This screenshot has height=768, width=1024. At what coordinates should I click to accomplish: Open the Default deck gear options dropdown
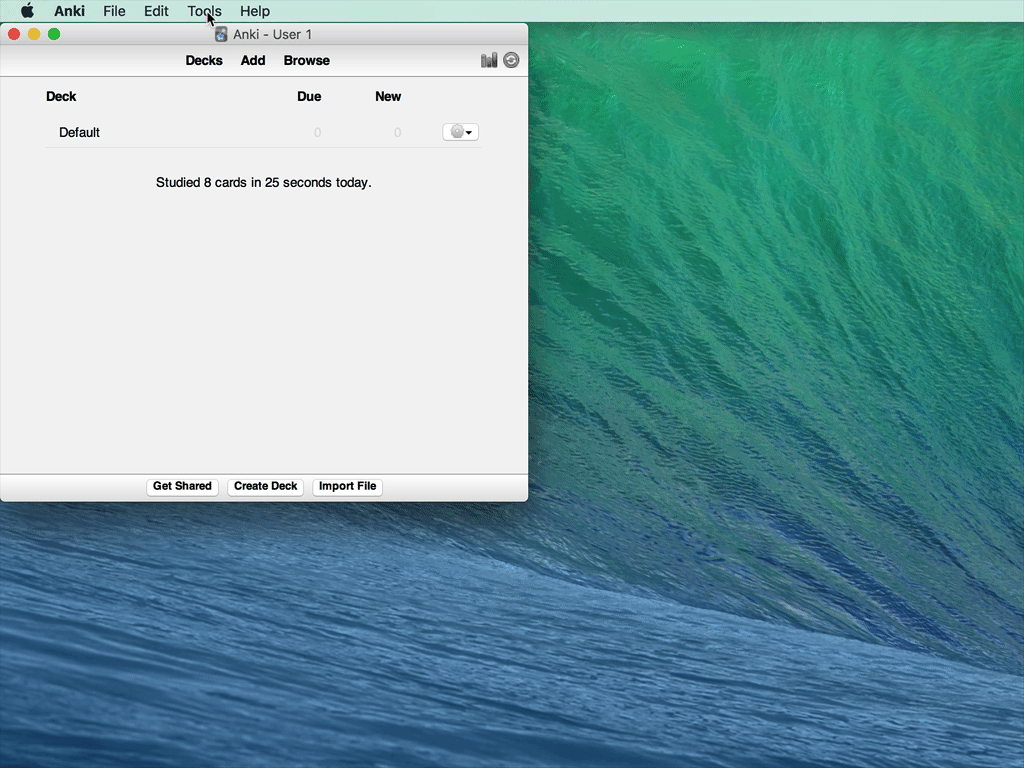(x=460, y=132)
